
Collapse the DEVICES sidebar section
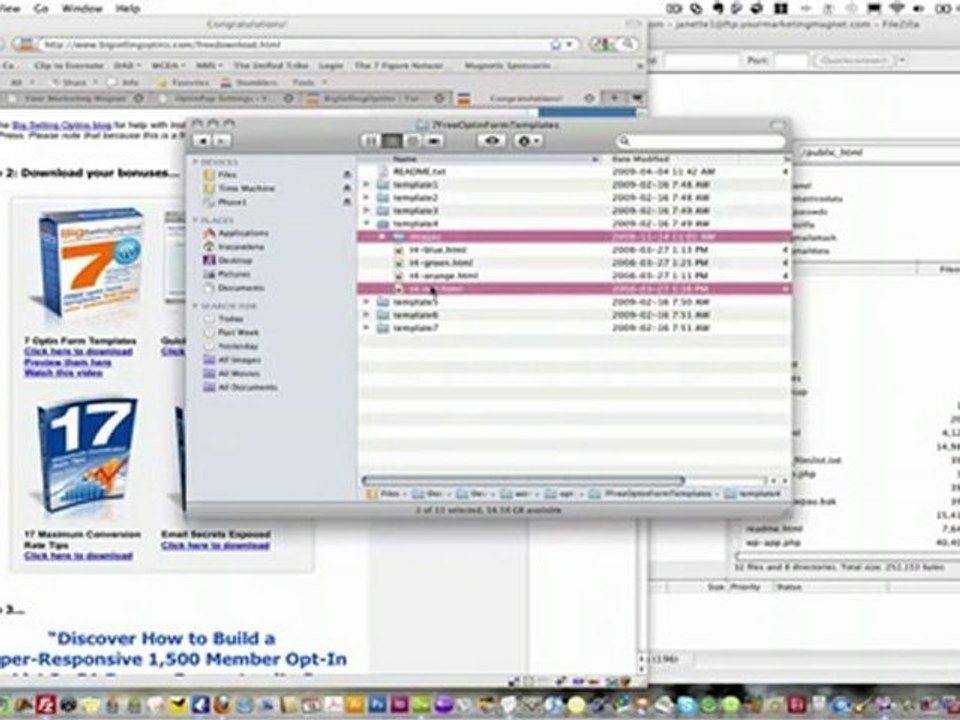tap(196, 162)
